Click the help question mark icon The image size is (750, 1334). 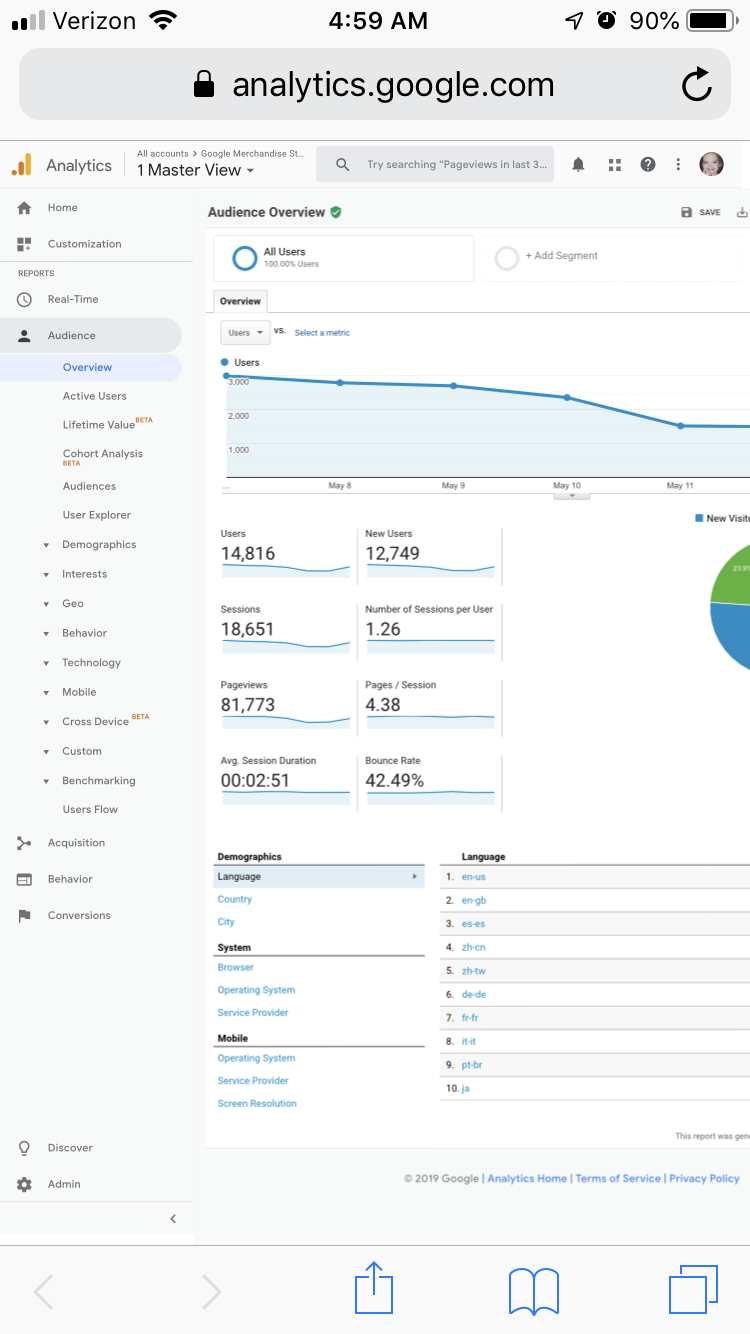coord(648,165)
